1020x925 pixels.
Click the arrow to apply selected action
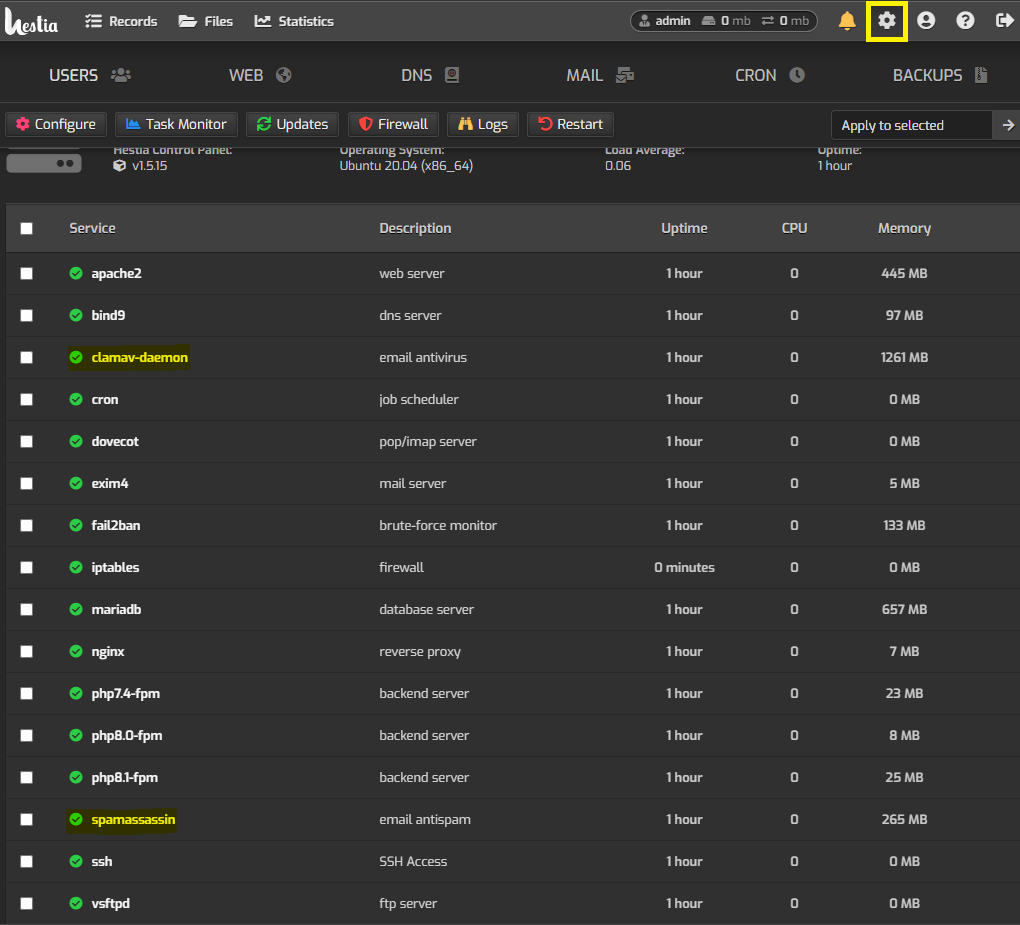point(1007,125)
